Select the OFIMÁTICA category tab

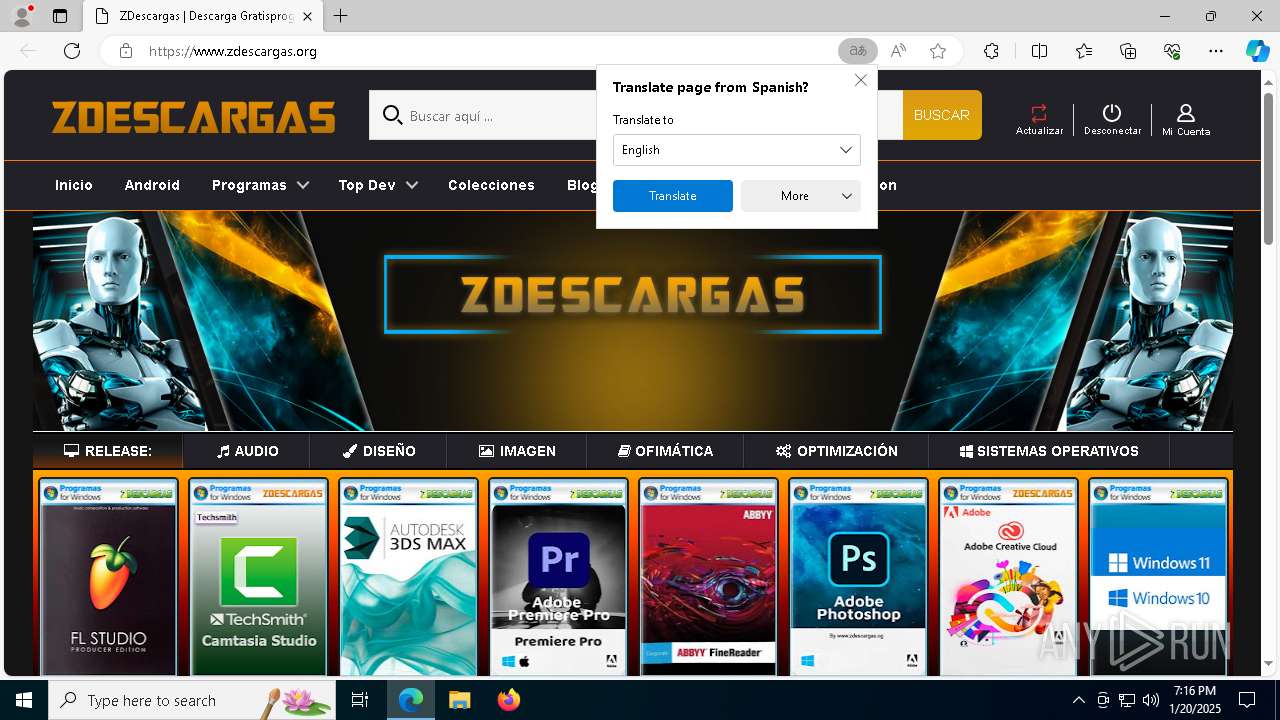coord(665,451)
